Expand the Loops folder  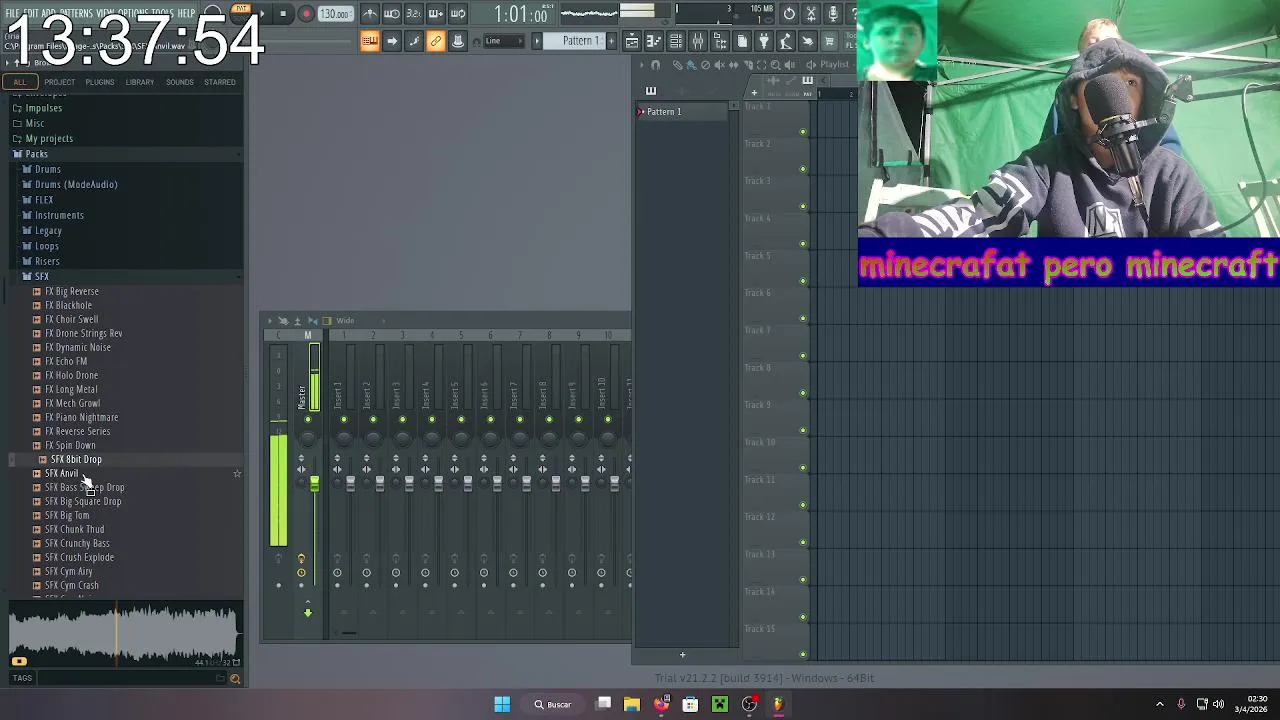click(47, 246)
